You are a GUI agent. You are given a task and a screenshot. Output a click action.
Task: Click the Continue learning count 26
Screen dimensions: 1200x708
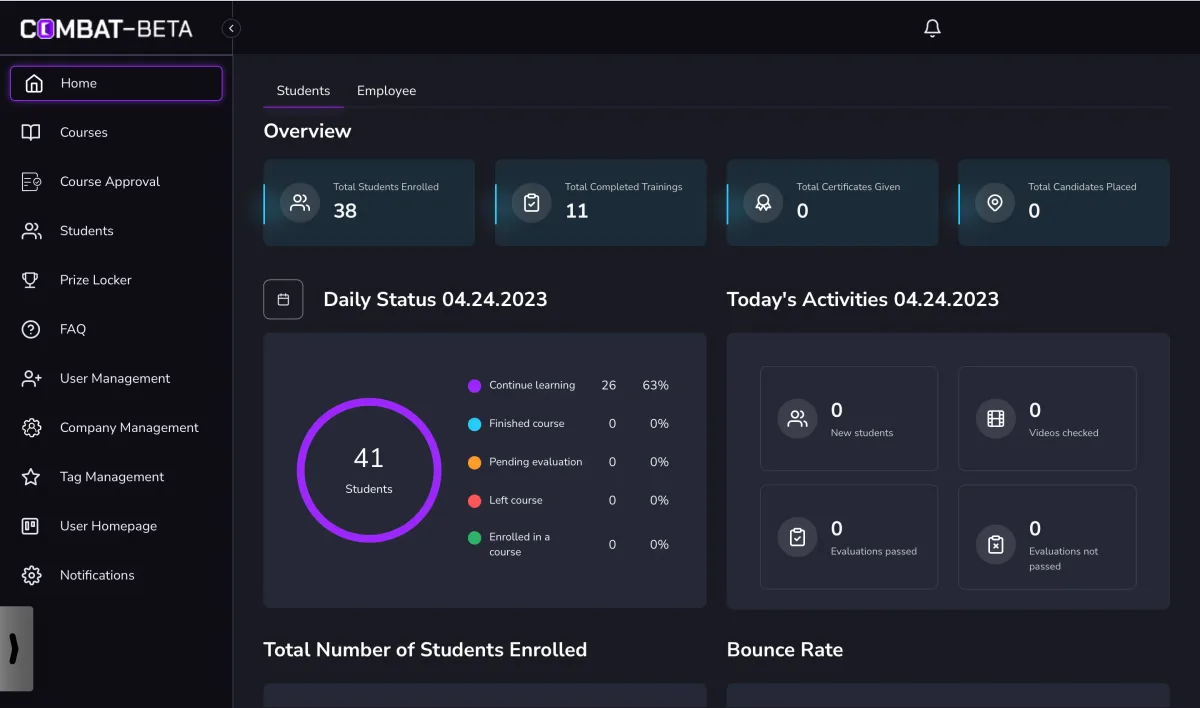pos(609,385)
